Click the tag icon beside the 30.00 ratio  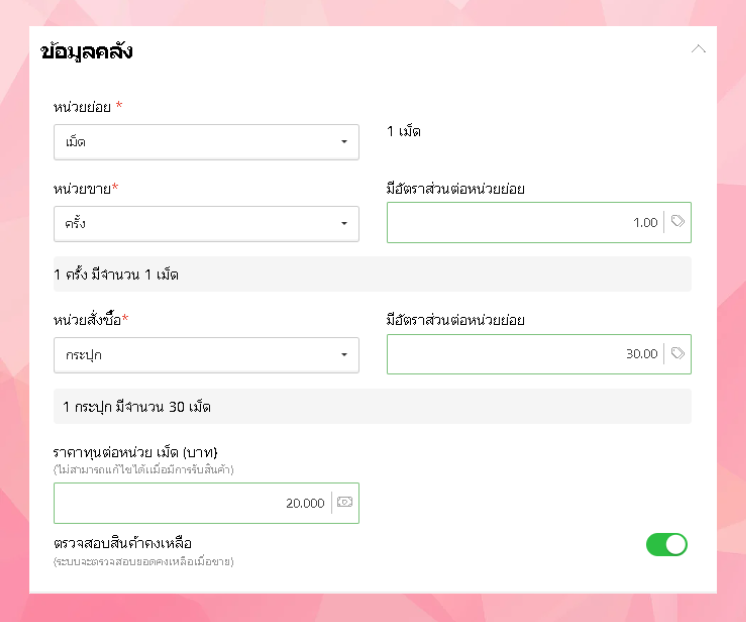point(678,353)
